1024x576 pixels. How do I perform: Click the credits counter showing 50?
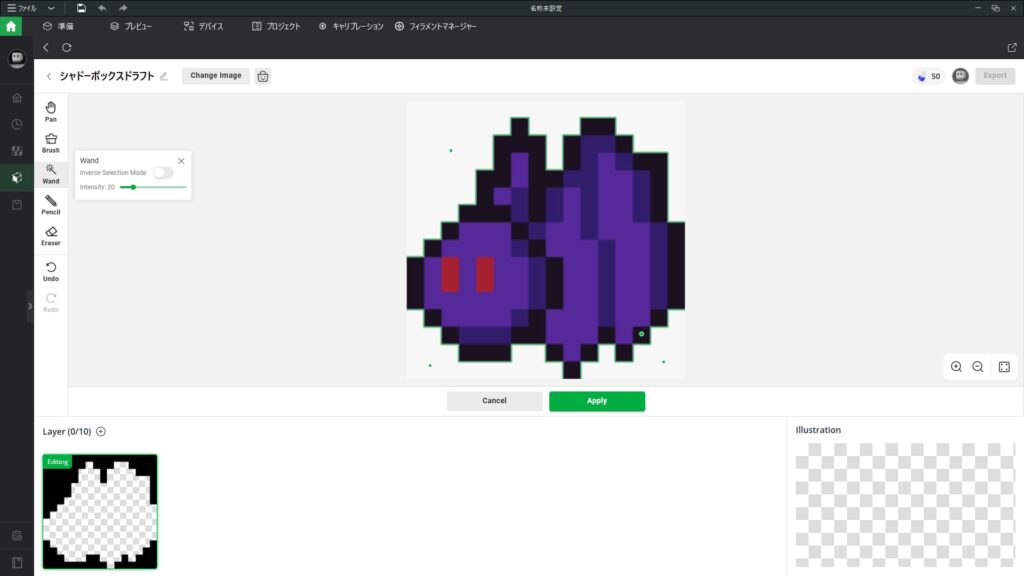pos(928,76)
